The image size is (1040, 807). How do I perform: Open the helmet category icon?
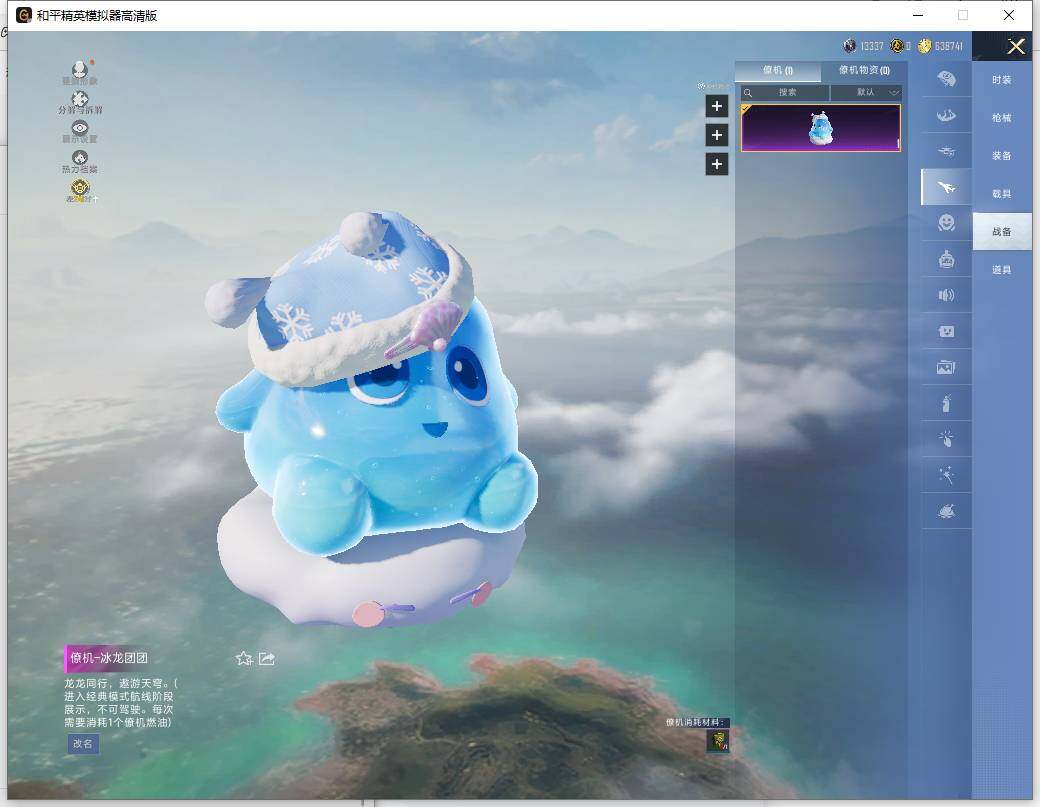tap(946, 80)
